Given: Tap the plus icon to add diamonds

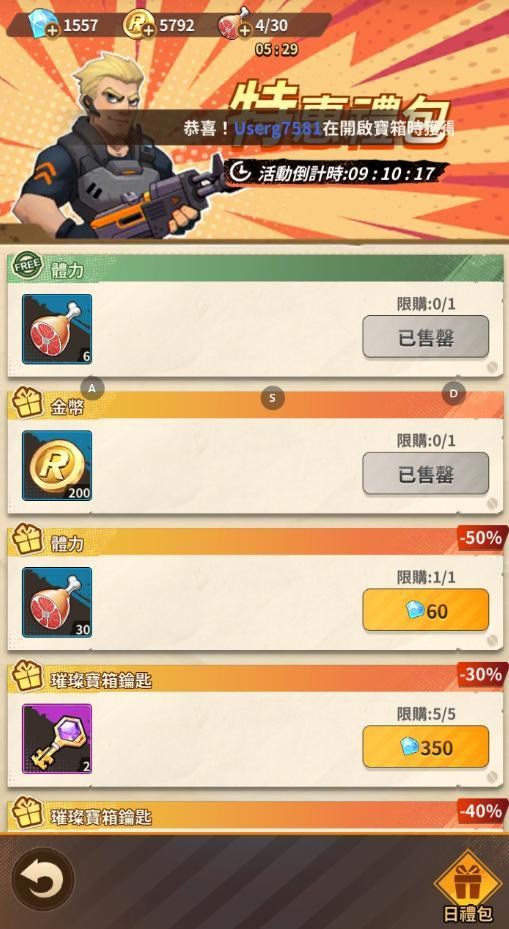Looking at the screenshot, I should tap(53, 31).
